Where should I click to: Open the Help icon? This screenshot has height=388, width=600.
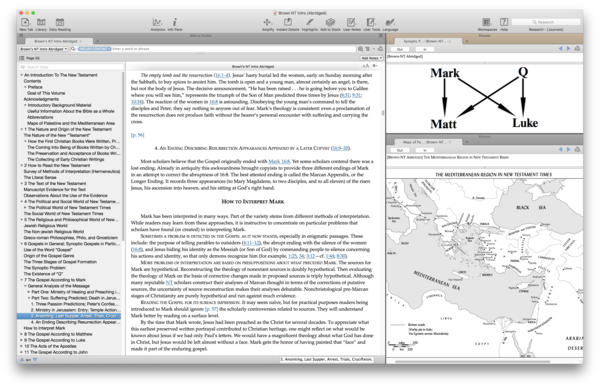tap(504, 22)
